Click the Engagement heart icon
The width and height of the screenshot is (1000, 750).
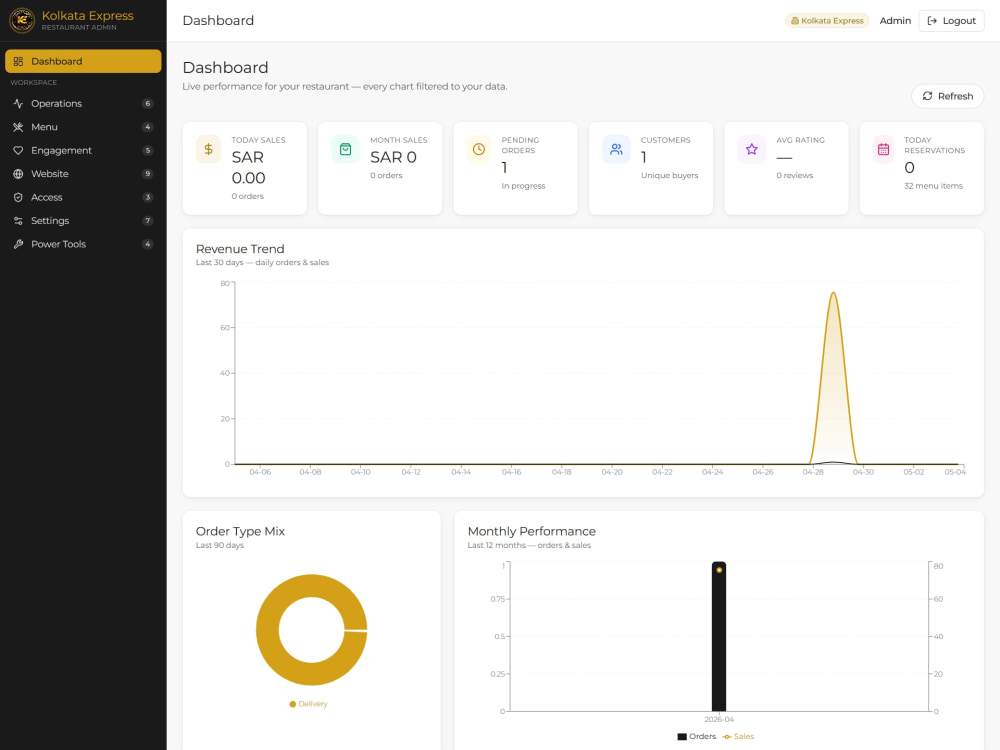click(18, 151)
